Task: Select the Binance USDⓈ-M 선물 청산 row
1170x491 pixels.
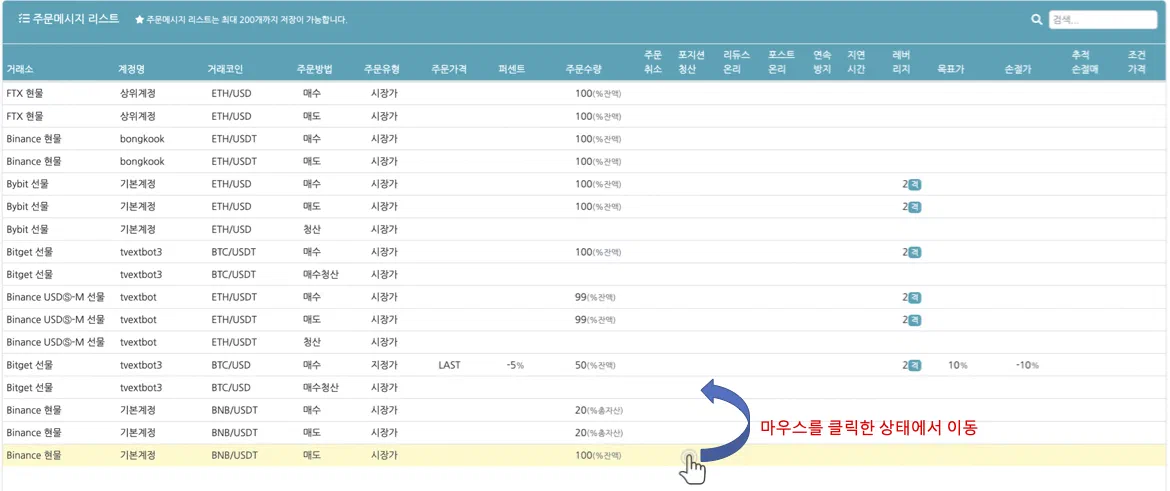Action: coord(584,343)
